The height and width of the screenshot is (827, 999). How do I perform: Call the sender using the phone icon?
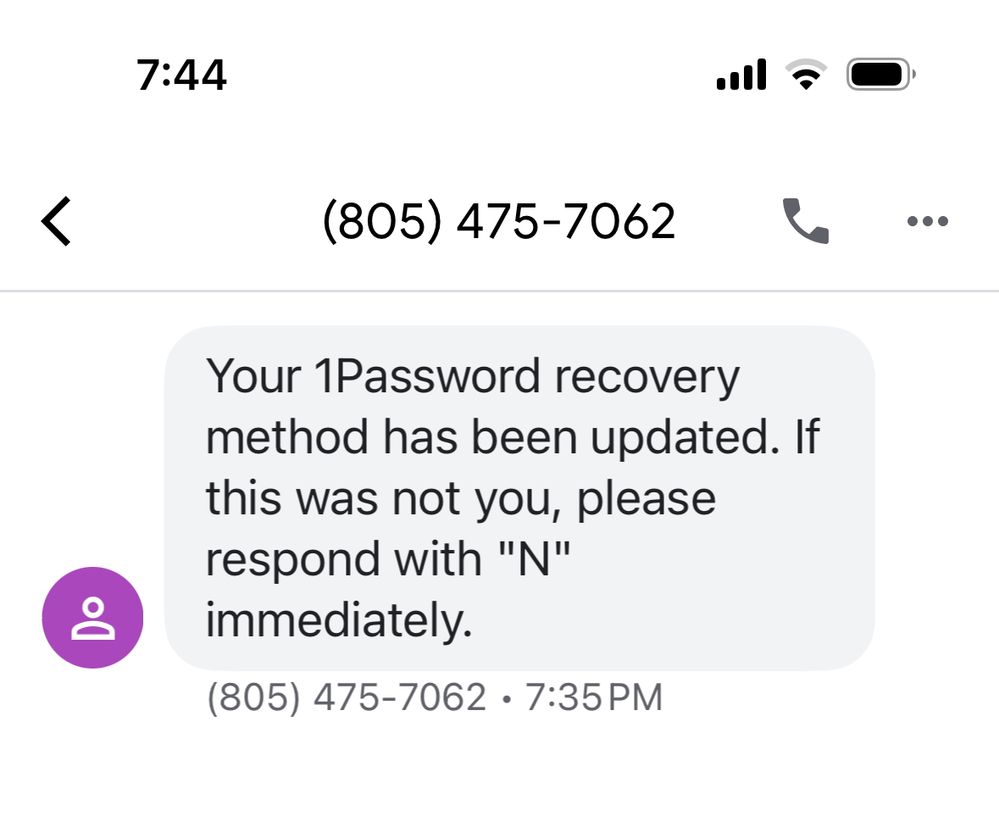[805, 221]
